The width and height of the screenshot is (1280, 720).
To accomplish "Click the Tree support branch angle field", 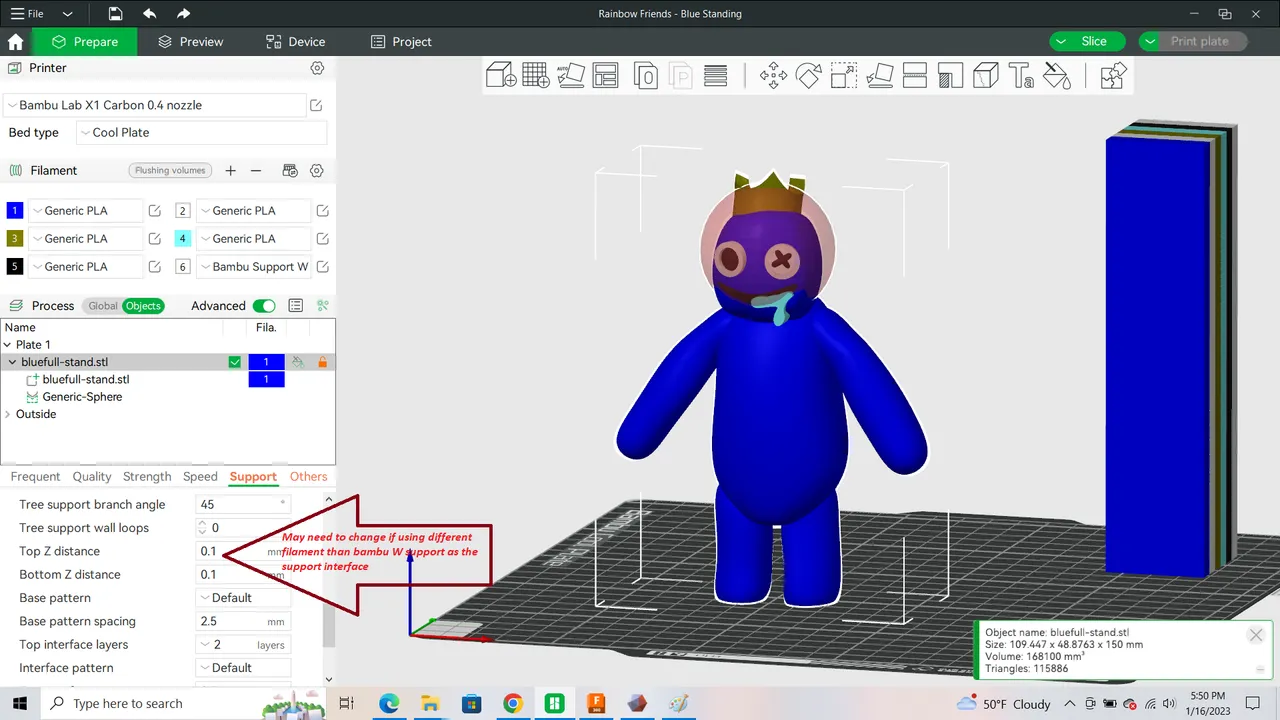I will pyautogui.click(x=244, y=505).
